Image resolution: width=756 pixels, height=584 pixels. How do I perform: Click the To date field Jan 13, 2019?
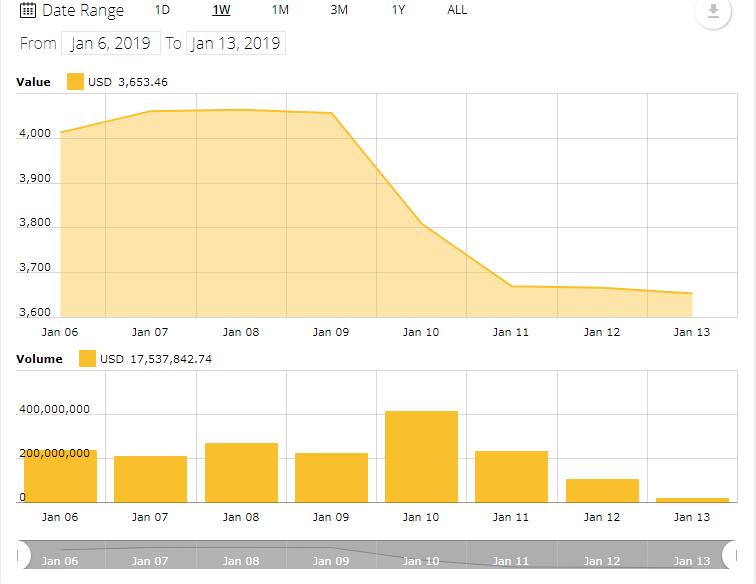[236, 43]
